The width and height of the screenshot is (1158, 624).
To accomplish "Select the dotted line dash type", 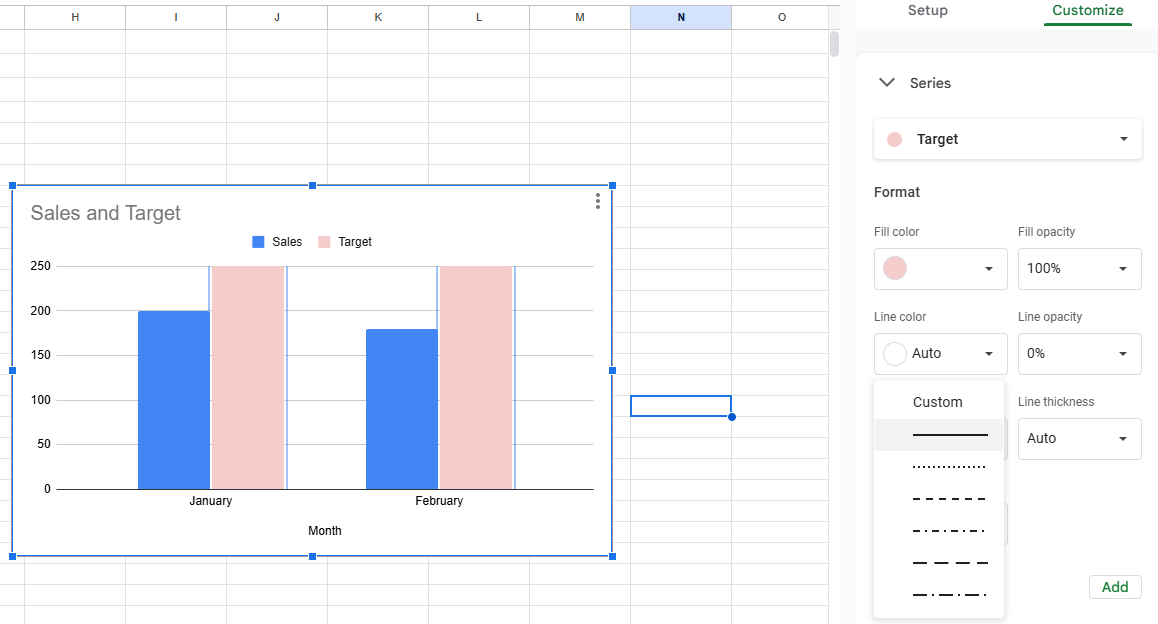I will [949, 467].
